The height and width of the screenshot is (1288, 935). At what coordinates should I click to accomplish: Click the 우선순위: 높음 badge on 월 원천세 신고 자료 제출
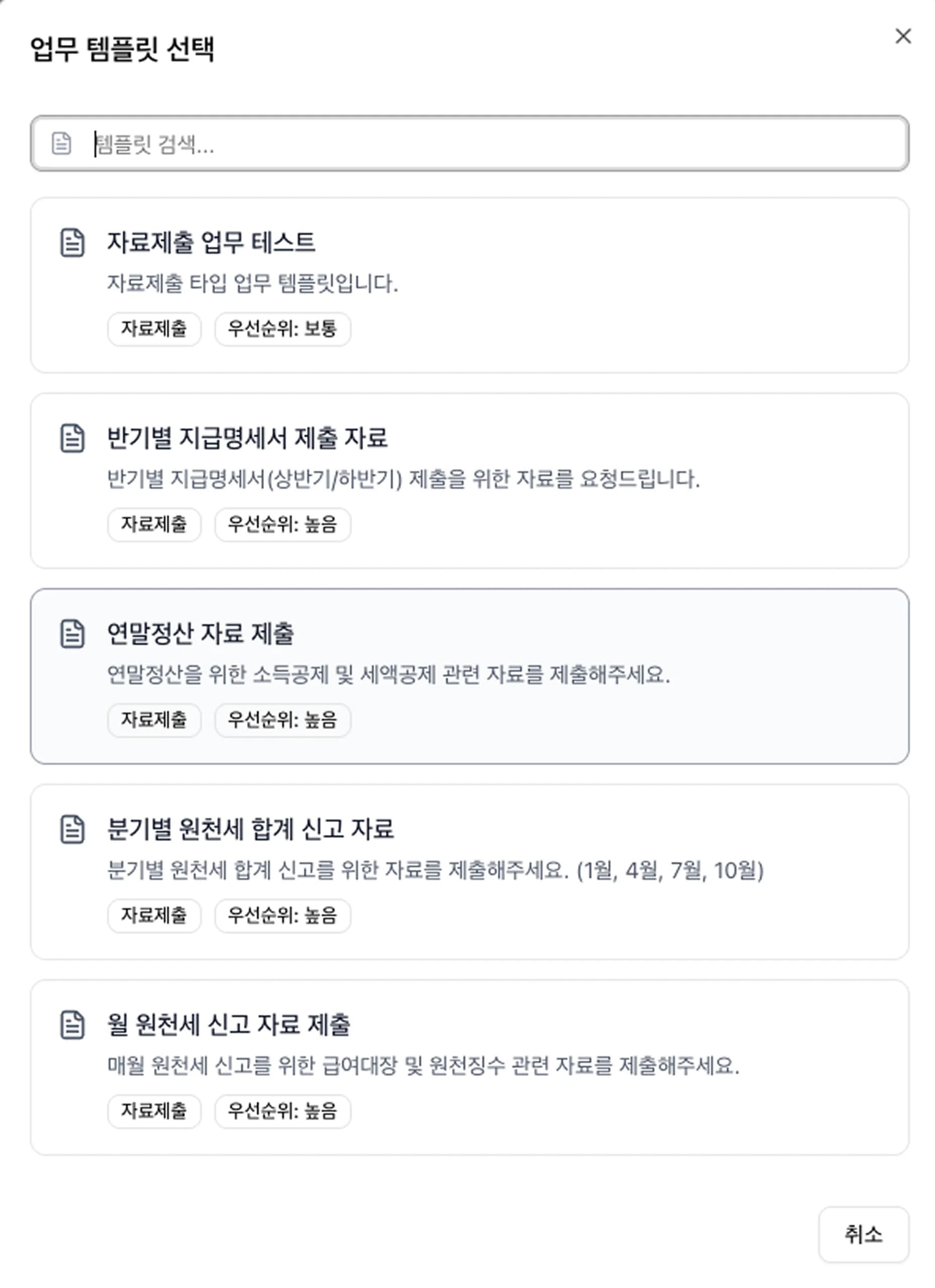coord(282,1112)
